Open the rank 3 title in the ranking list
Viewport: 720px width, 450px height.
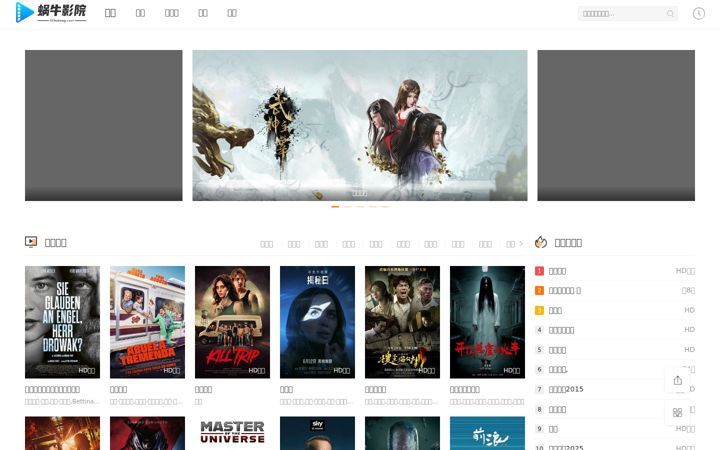coord(555,310)
